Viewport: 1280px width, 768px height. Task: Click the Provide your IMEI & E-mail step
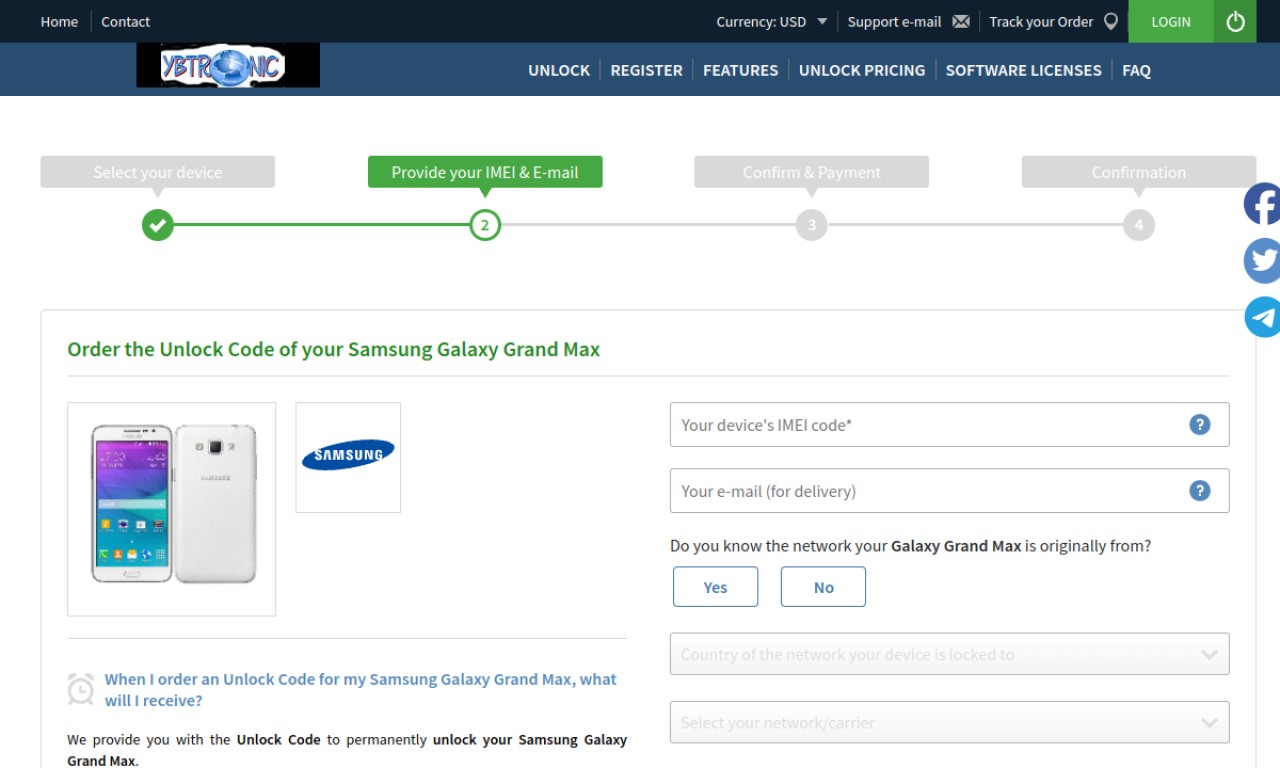coord(485,172)
